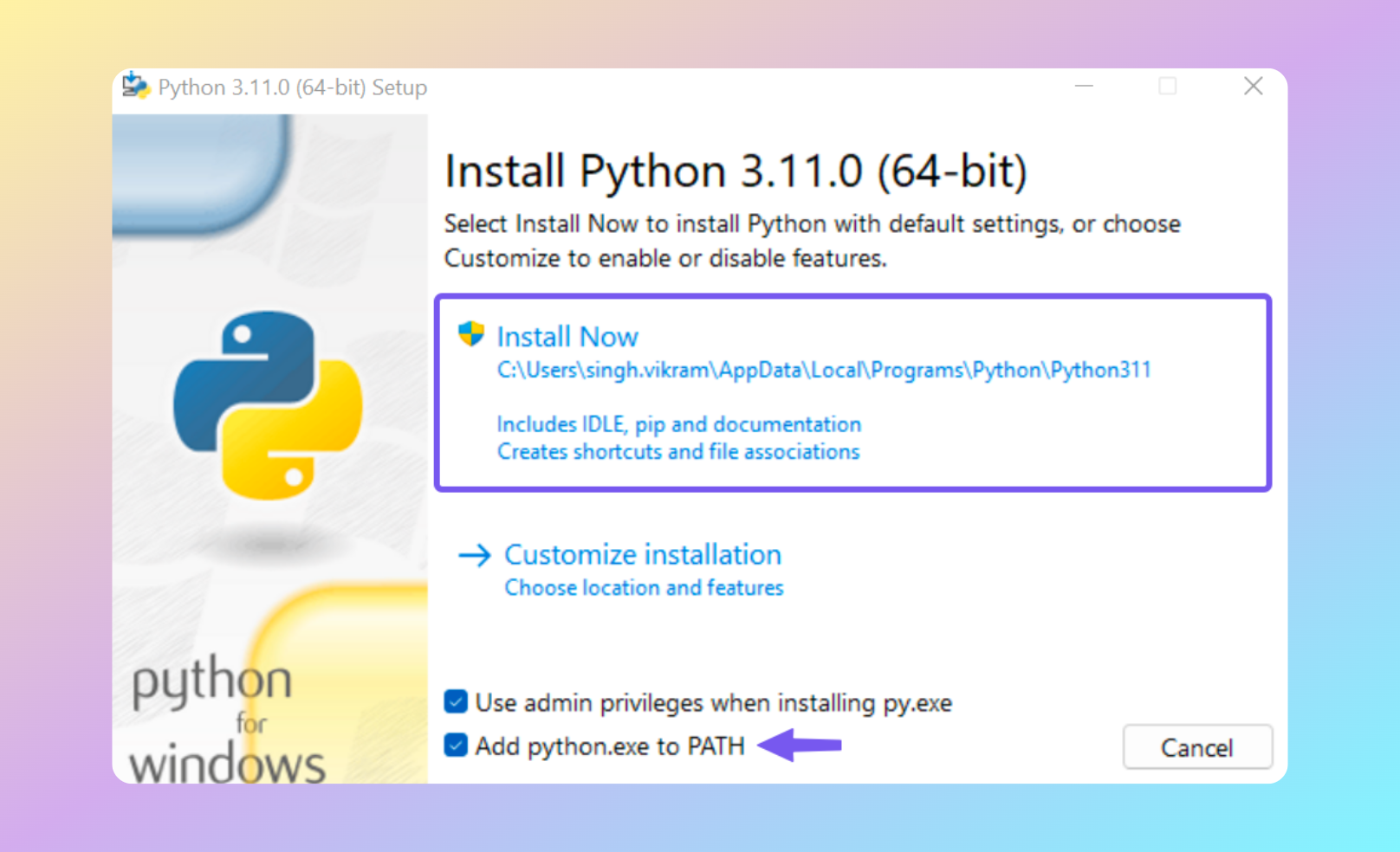Viewport: 1400px width, 852px height.
Task: Uncheck 'Add python.exe to PATH'
Action: (454, 745)
